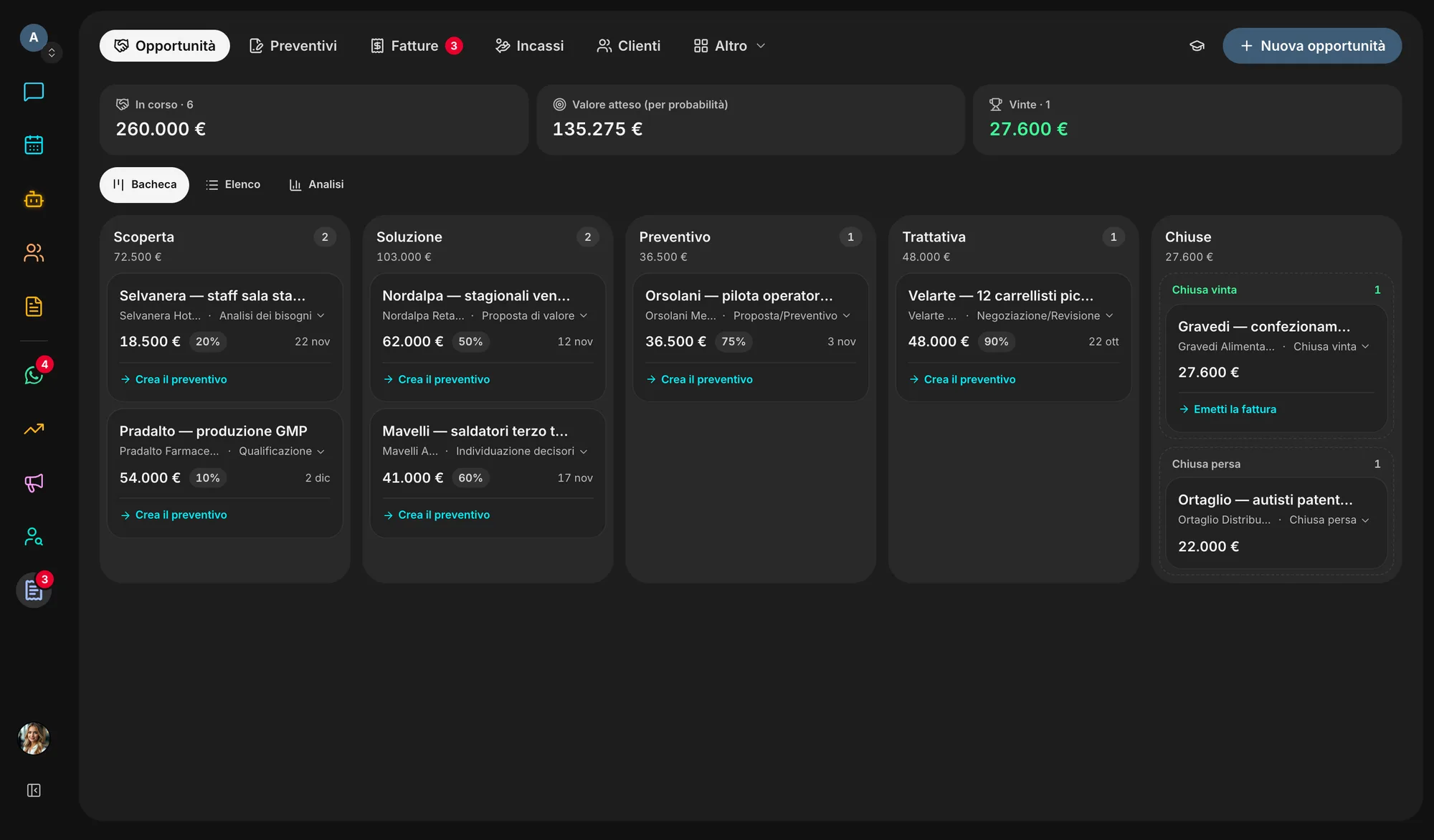This screenshot has width=1434, height=840.
Task: Open workspace switcher chevrons
Action: click(x=52, y=52)
